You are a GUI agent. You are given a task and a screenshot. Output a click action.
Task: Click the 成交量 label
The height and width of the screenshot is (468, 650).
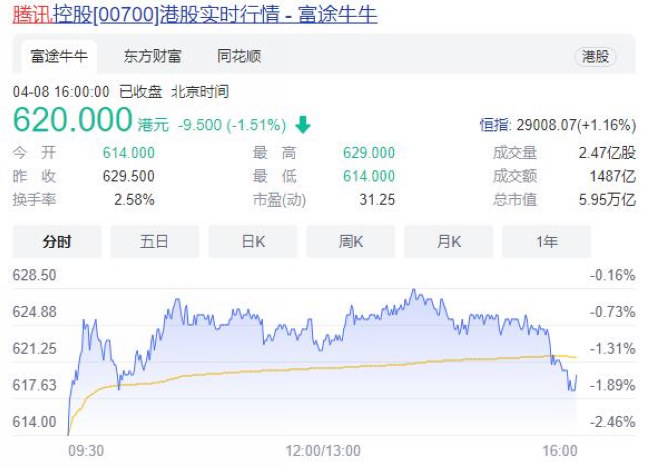click(x=515, y=153)
